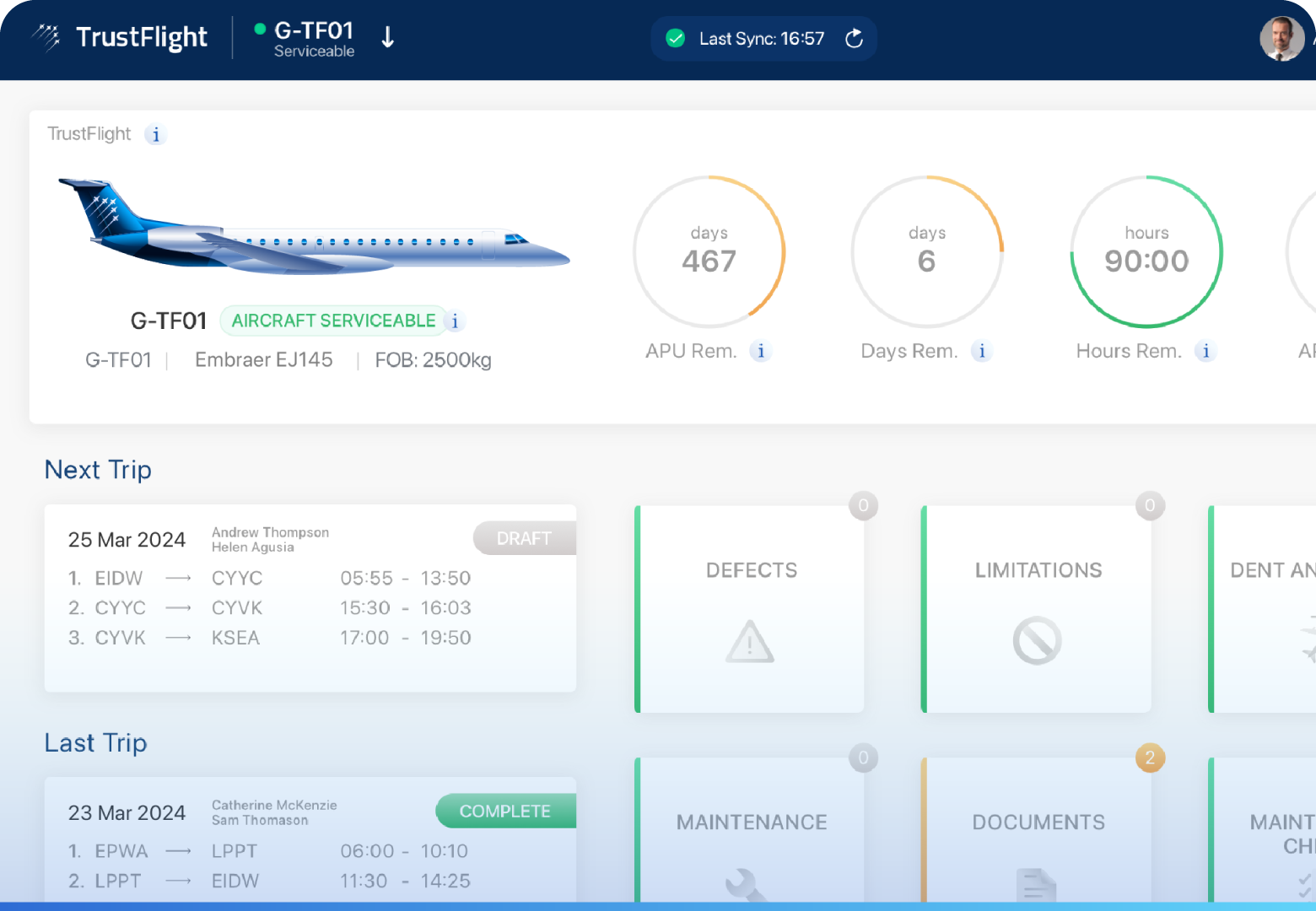Screen dimensions: 1316x911
Task: Click the Days Rem. info icon
Action: pos(981,352)
